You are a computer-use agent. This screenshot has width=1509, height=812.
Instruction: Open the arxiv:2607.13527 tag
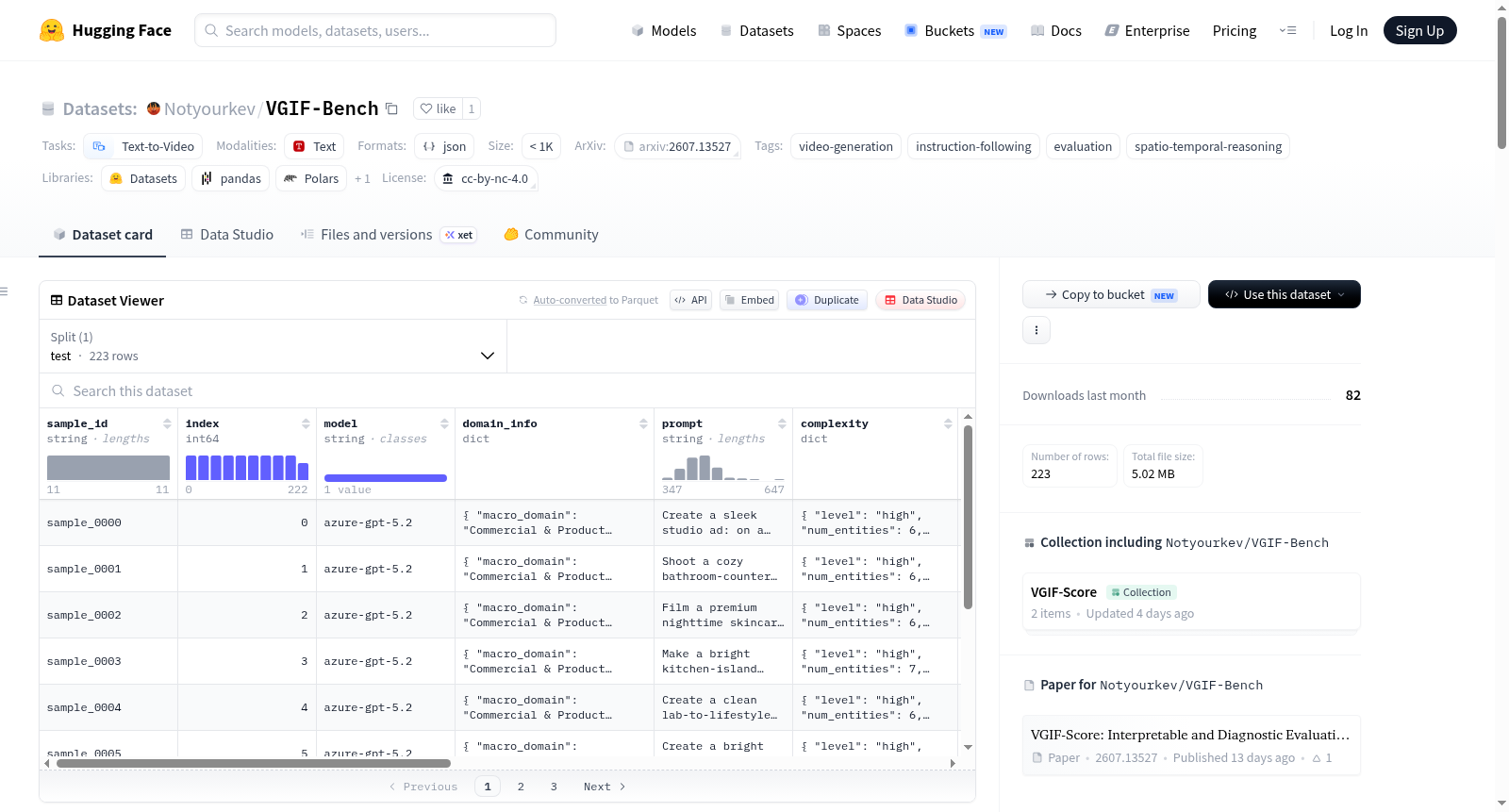coord(677,146)
